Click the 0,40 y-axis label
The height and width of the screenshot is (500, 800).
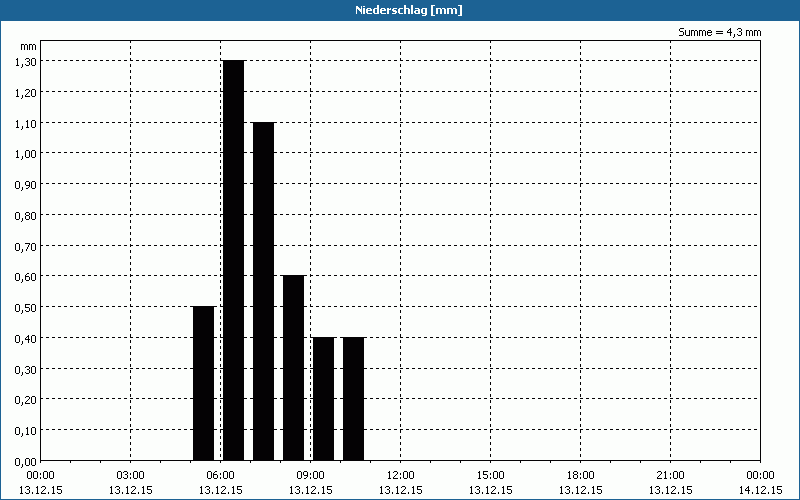point(26,338)
